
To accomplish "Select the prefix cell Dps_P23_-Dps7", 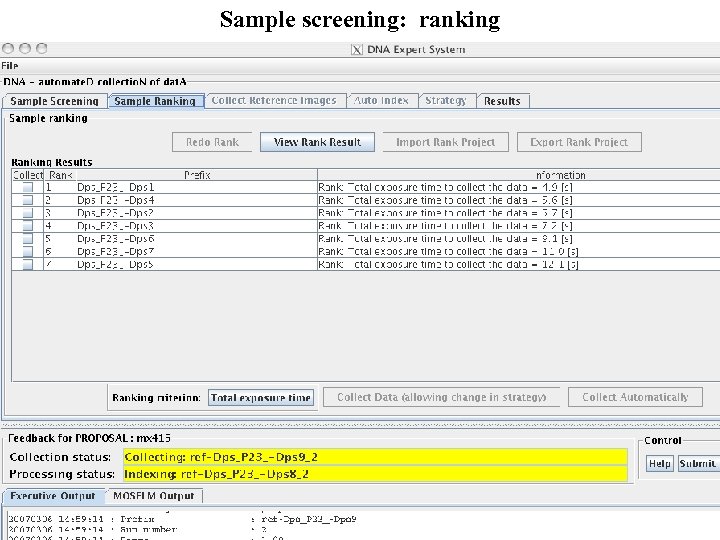I will point(197,252).
